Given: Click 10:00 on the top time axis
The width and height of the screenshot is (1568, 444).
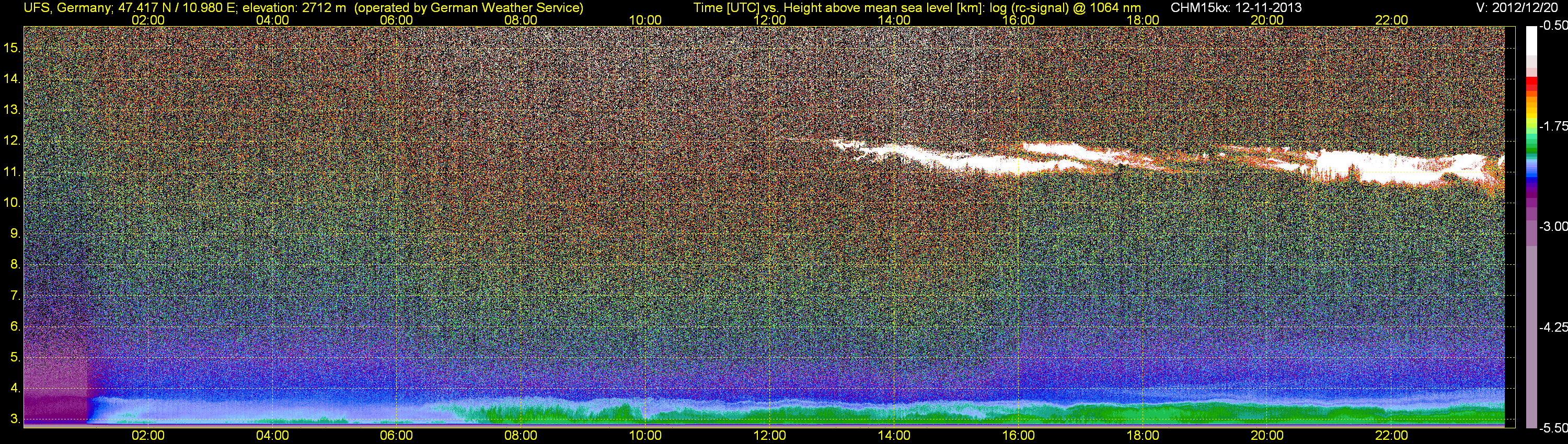Looking at the screenshot, I should coord(645,20).
